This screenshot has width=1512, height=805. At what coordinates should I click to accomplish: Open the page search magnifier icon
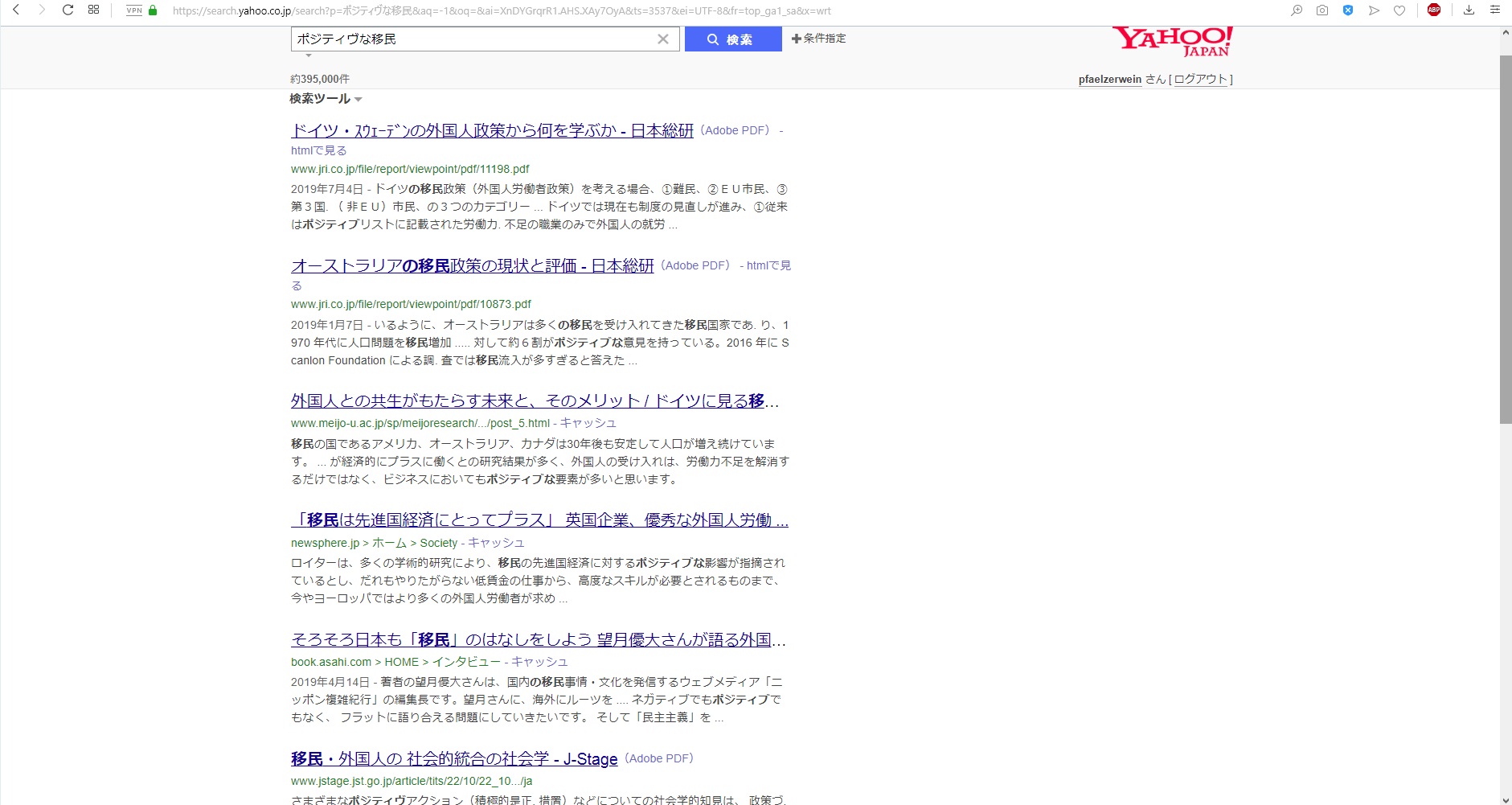[x=1297, y=10]
